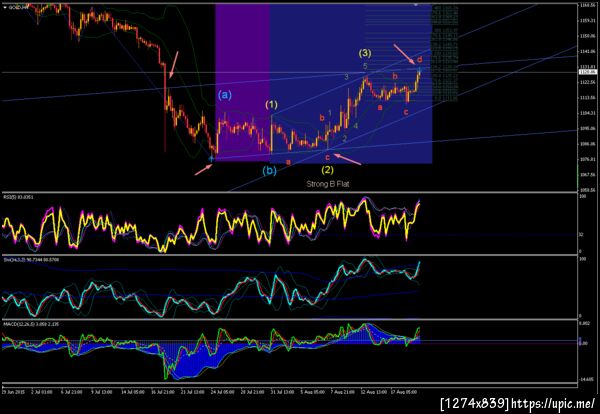Image resolution: width=600 pixels, height=414 pixels.
Task: Select the gray 5 sub-wave label
Action: click(x=365, y=66)
